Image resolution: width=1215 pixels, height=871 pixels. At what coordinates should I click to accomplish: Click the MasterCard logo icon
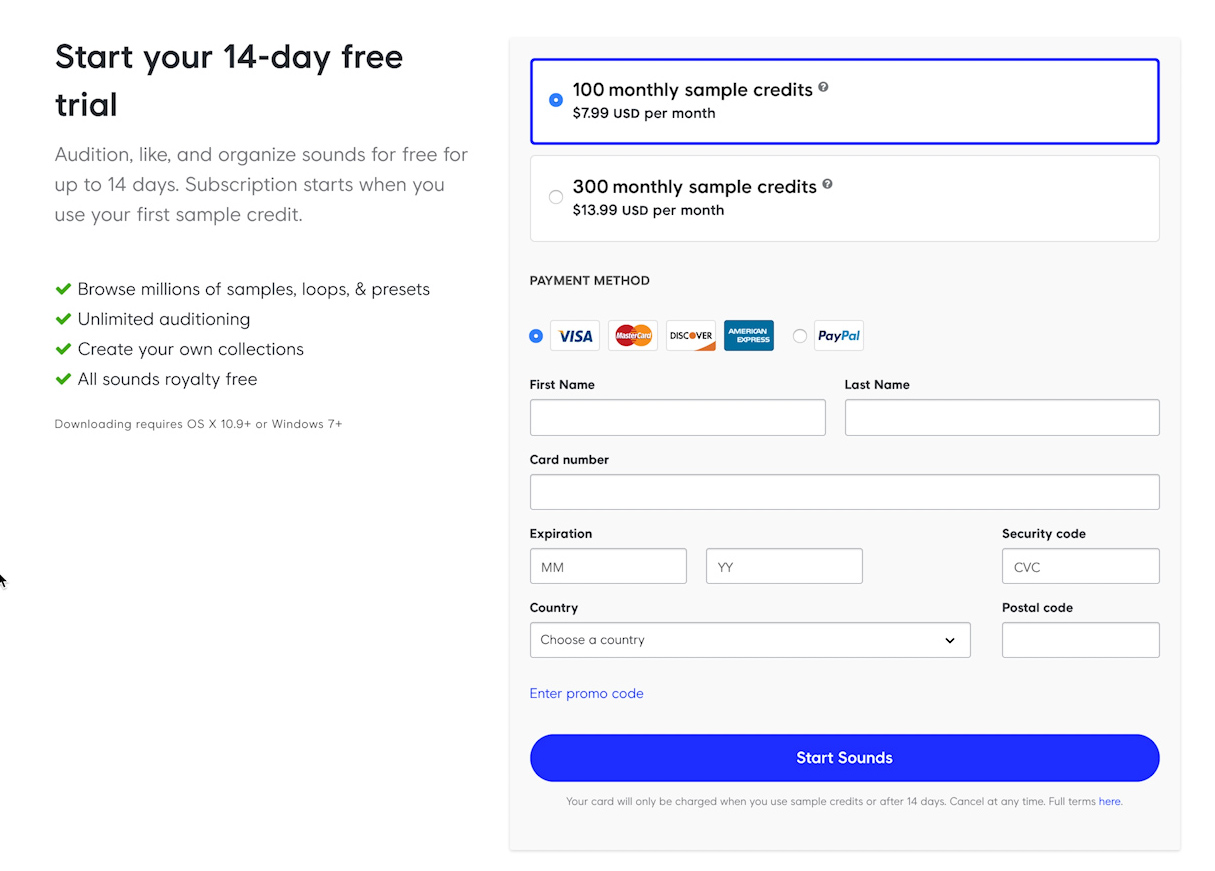633,336
